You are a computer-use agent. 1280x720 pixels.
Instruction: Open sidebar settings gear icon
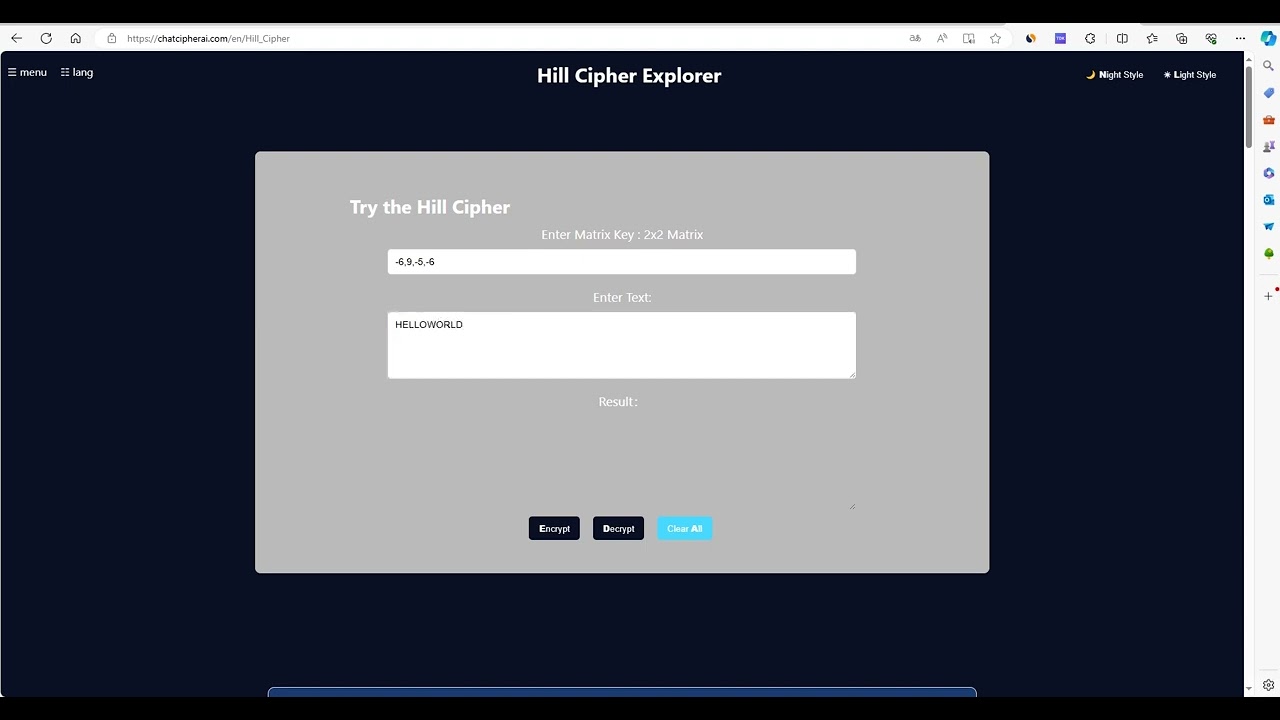1268,685
